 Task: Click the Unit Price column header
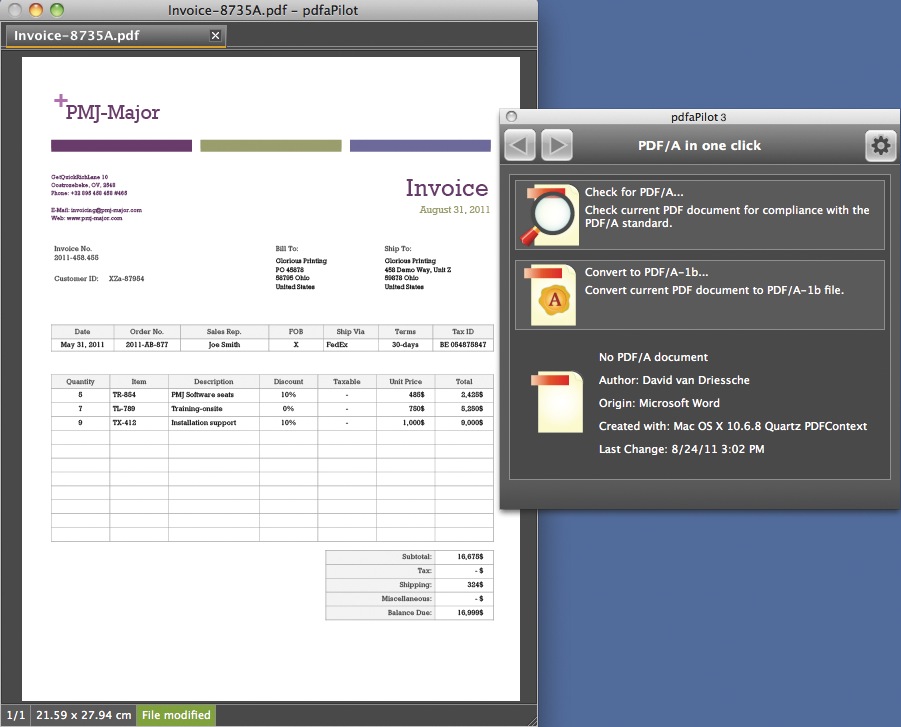tap(405, 382)
